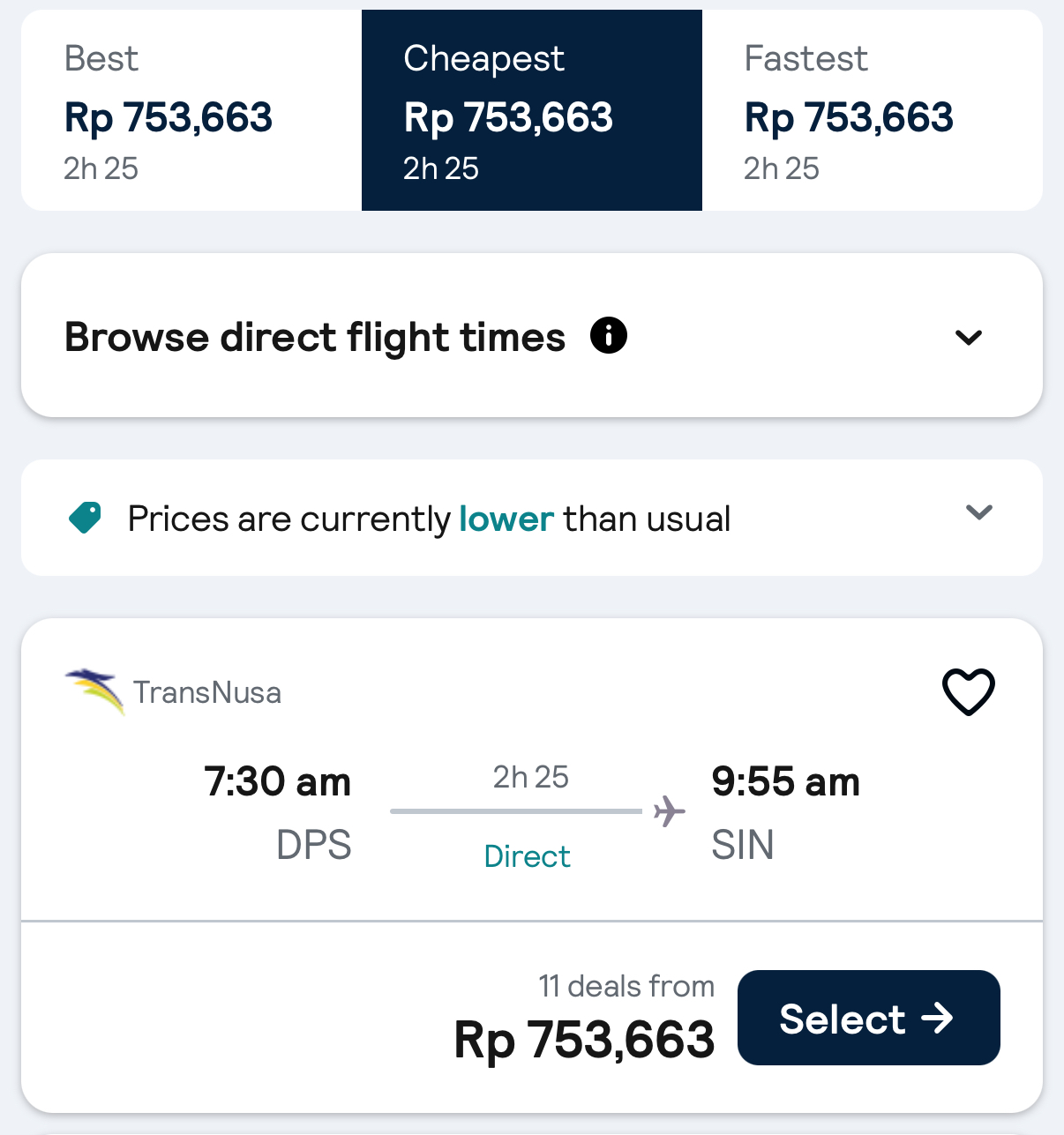The image size is (1064, 1135).
Task: Save the TransNusa flight with the heart icon
Action: click(969, 691)
